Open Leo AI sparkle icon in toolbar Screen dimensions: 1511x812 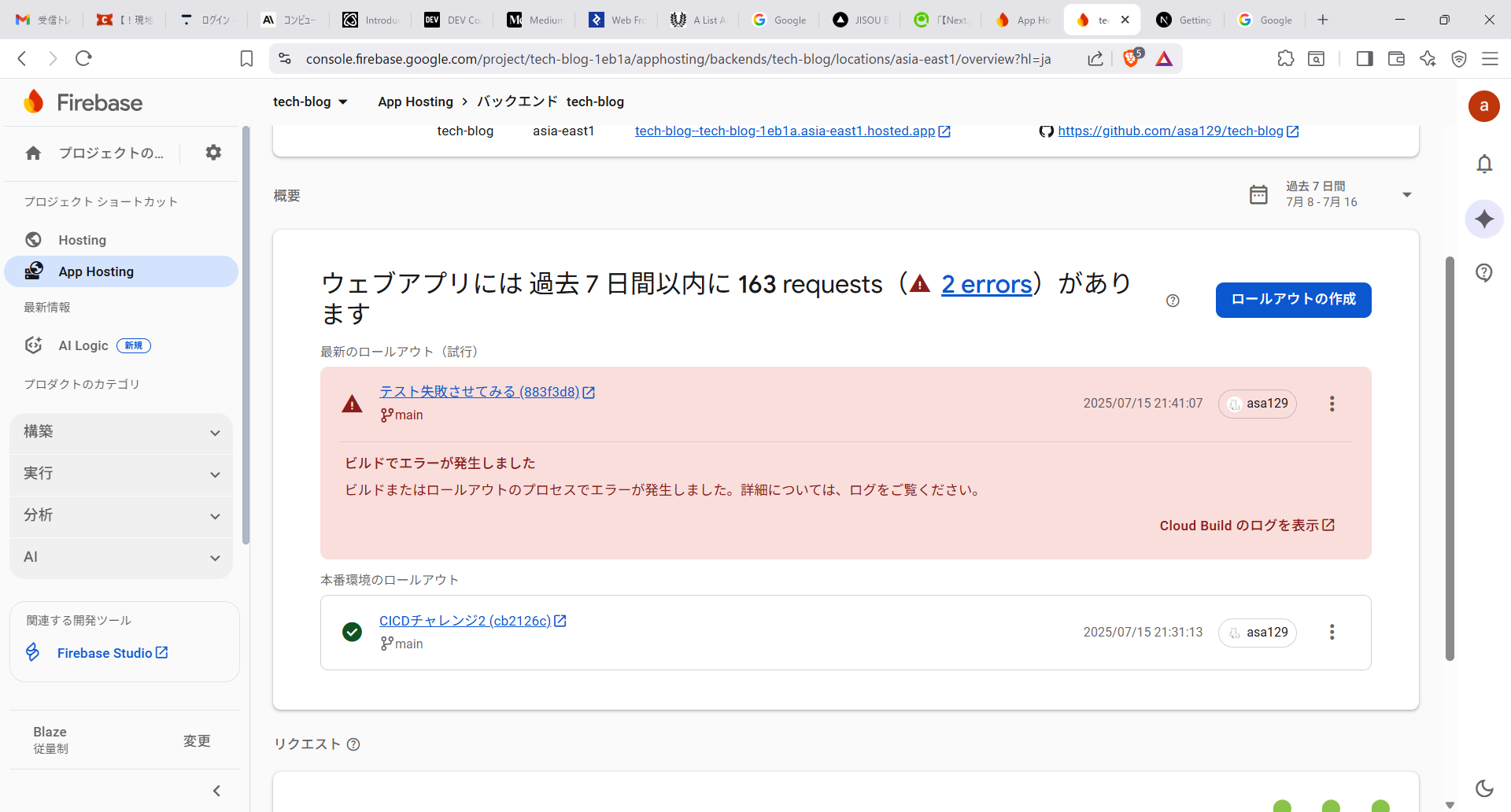coord(1428,59)
